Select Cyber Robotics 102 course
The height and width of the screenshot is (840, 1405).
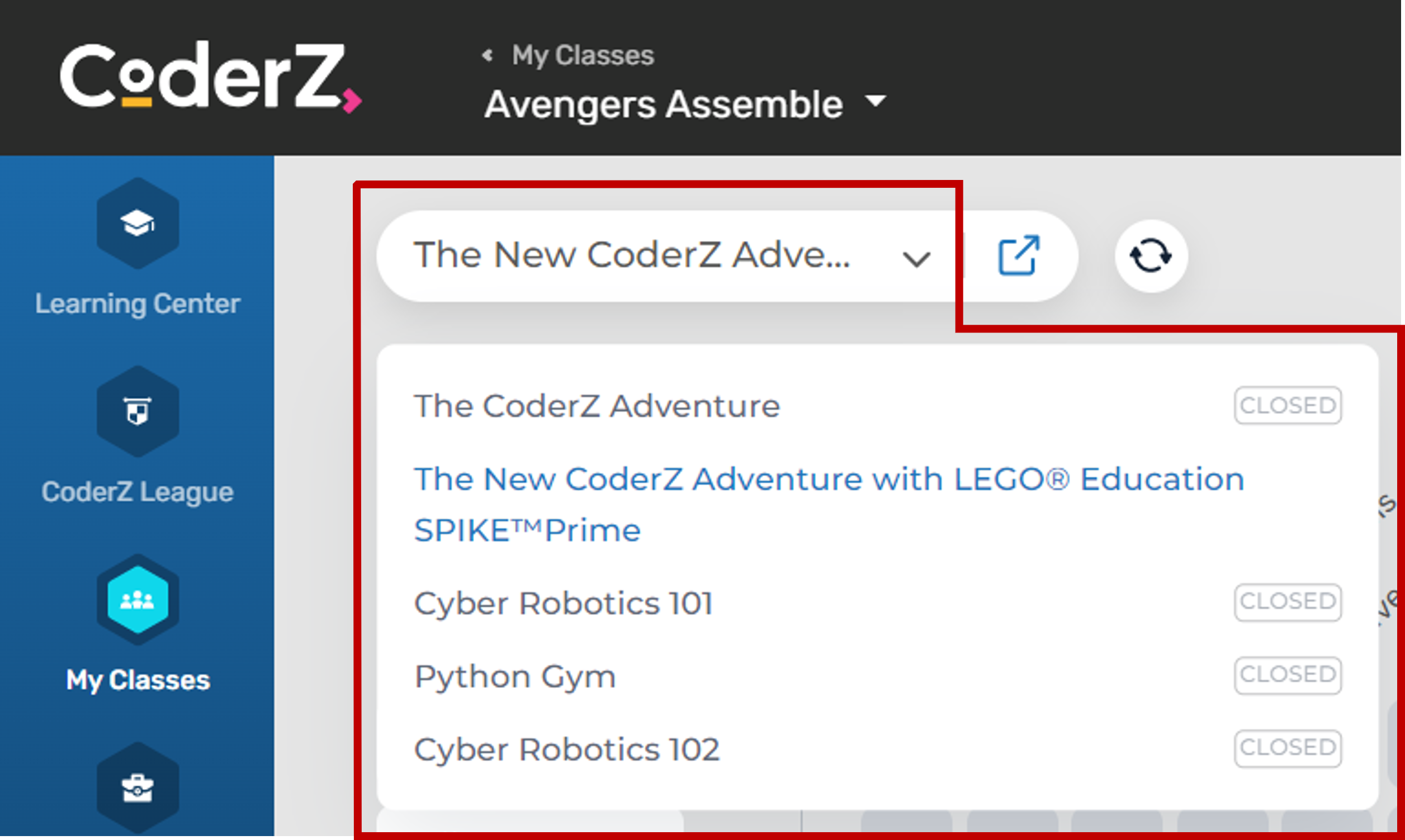click(567, 749)
